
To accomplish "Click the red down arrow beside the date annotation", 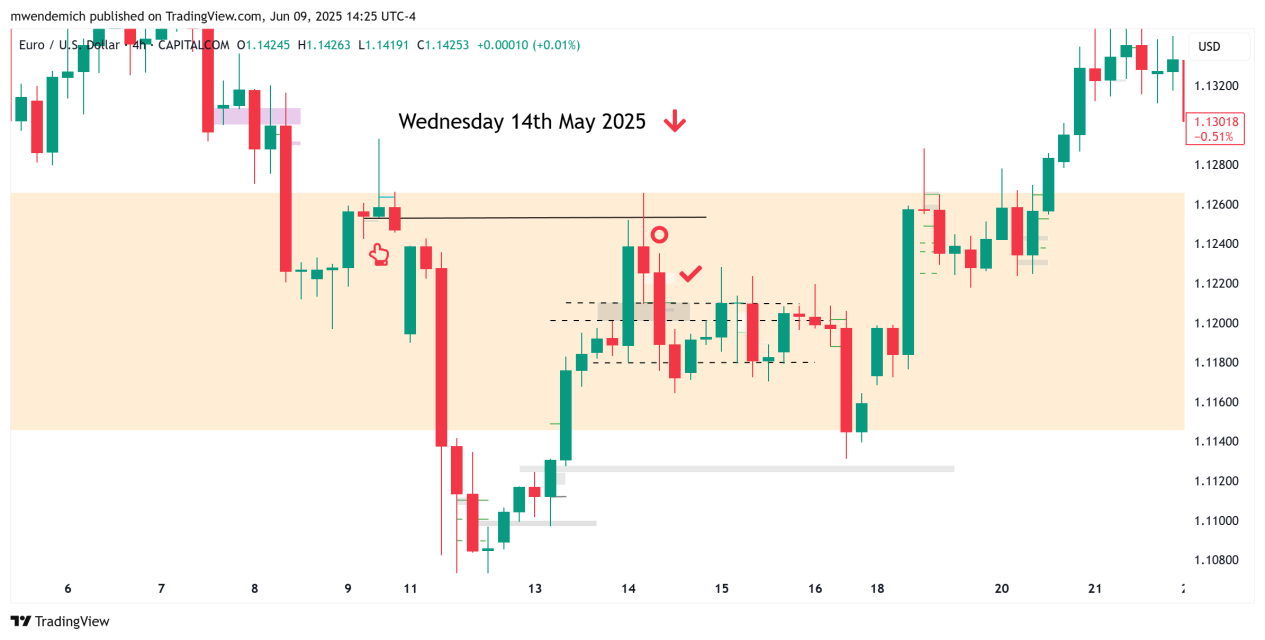I will [x=675, y=122].
